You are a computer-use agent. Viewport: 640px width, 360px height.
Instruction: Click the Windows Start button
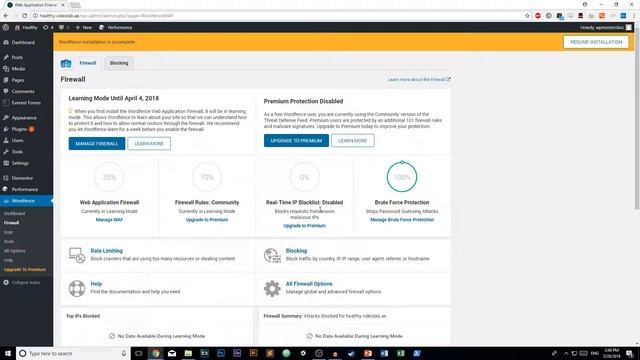(x=8, y=353)
